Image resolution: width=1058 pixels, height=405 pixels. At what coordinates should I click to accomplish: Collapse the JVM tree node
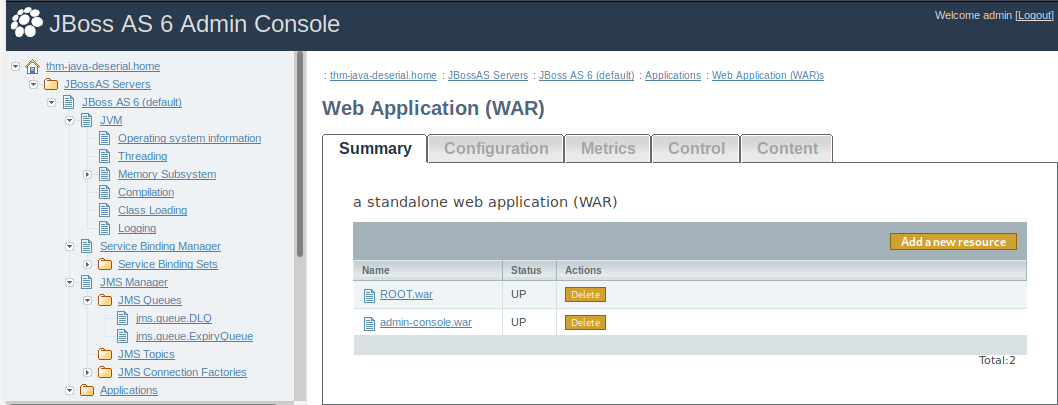[x=69, y=120]
